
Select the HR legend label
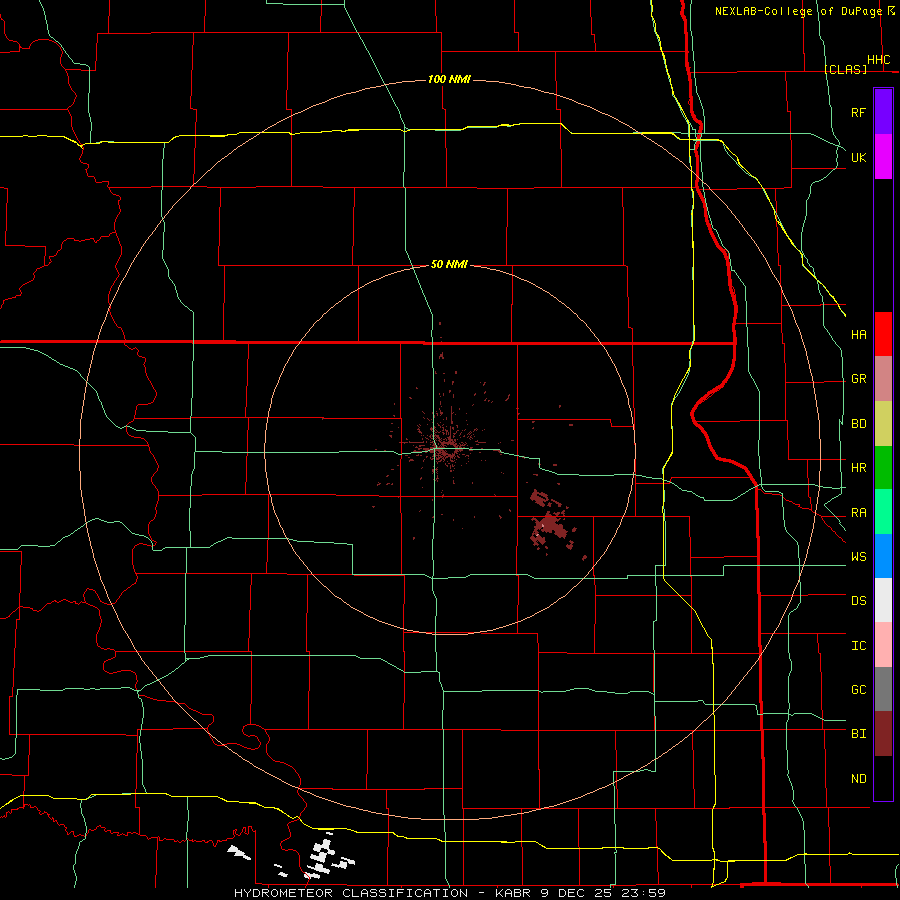click(x=858, y=468)
